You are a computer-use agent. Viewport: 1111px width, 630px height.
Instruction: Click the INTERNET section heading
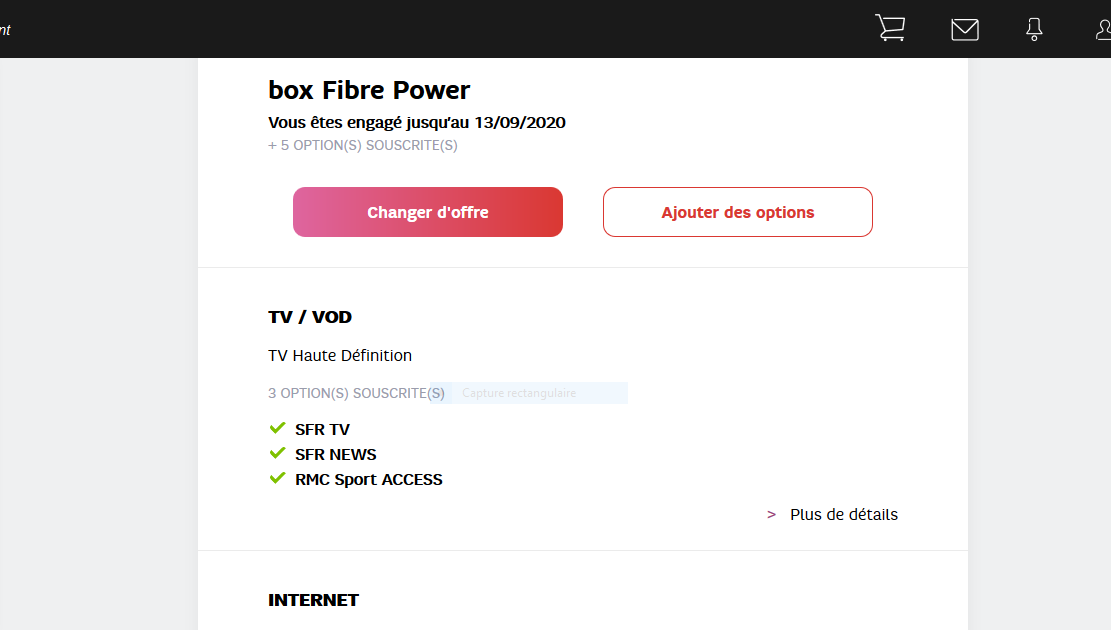pyautogui.click(x=313, y=600)
